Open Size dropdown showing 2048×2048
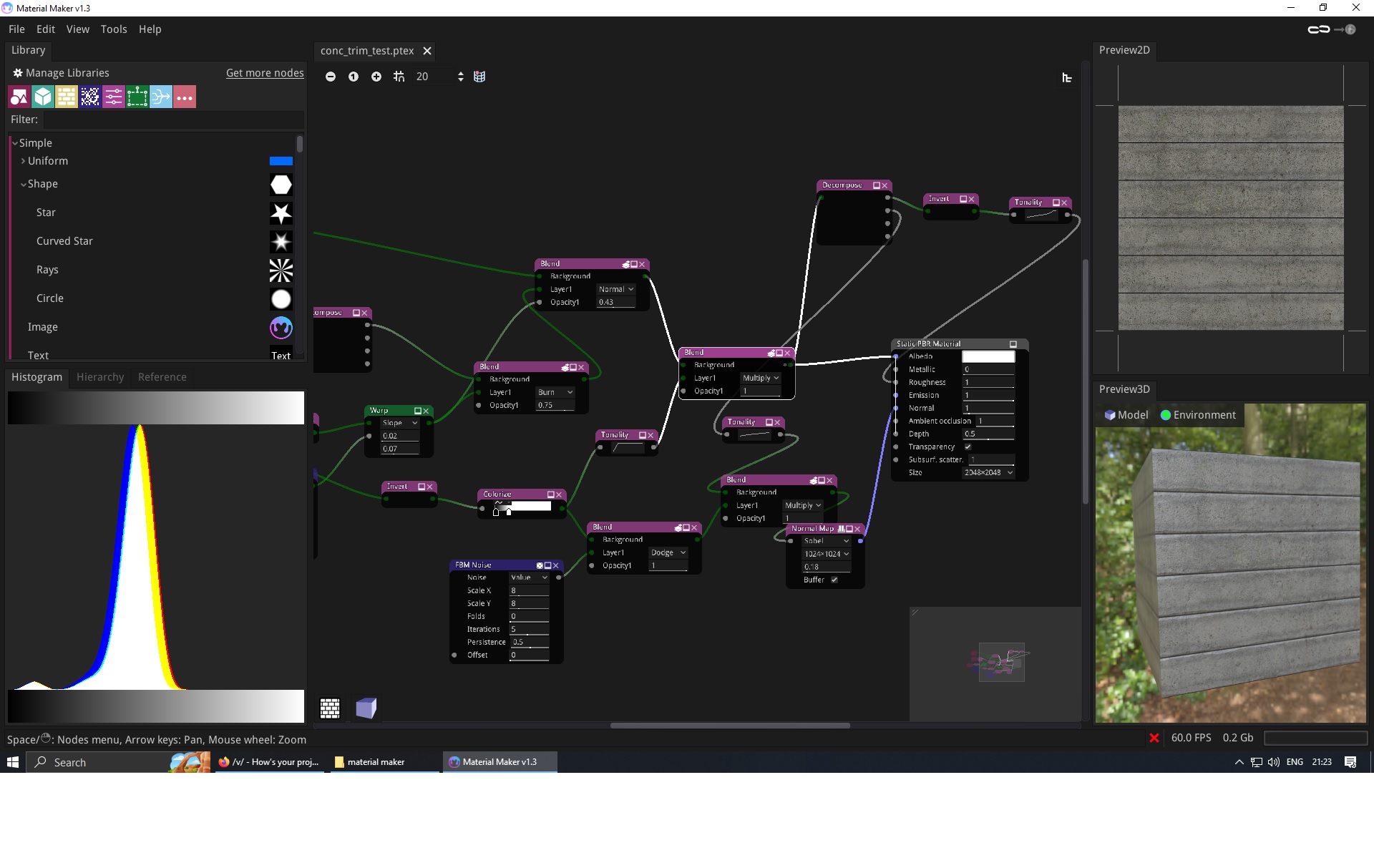This screenshot has width=1374, height=868. [988, 472]
